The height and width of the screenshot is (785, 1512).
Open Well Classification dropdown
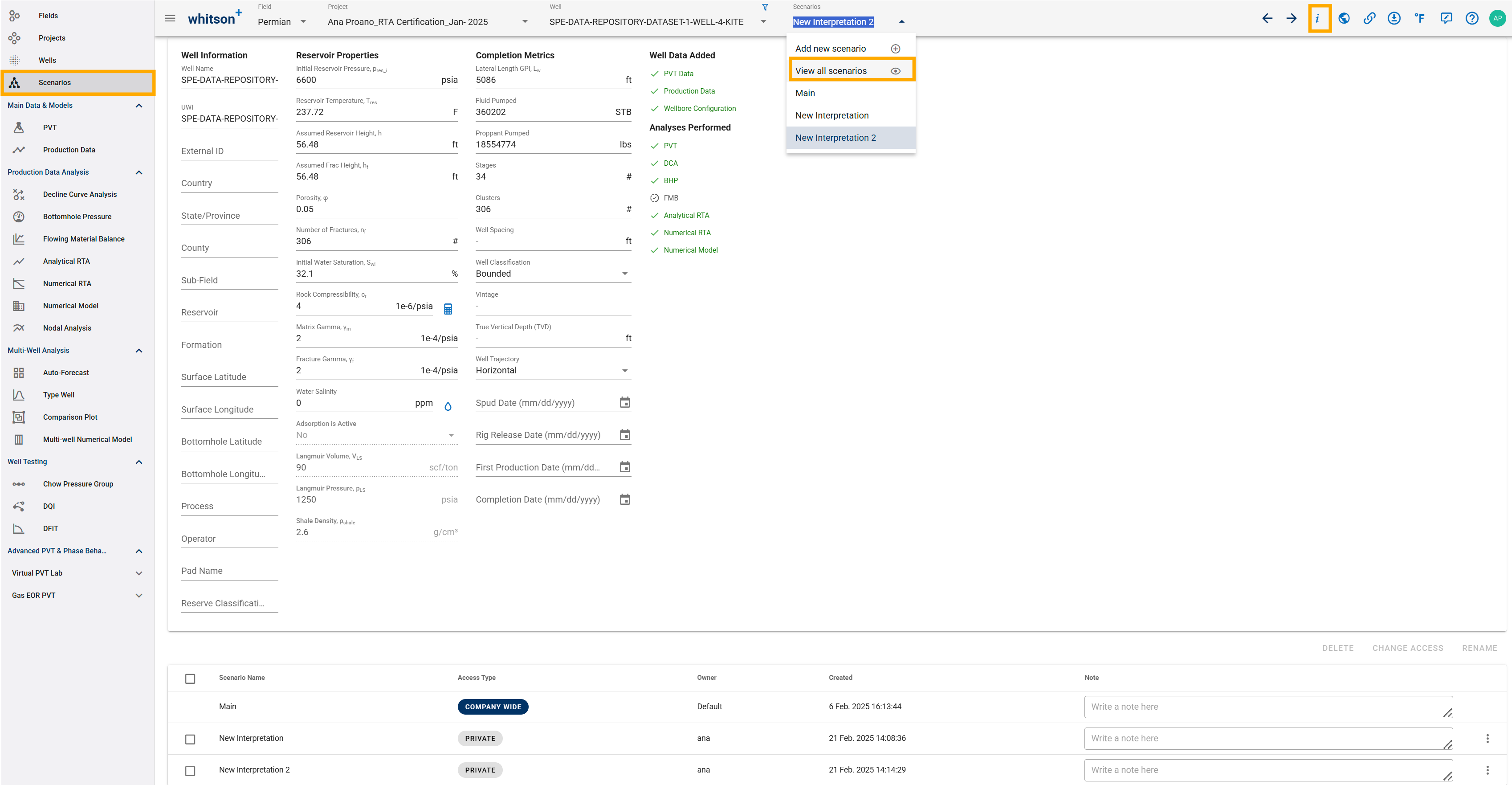pos(553,274)
